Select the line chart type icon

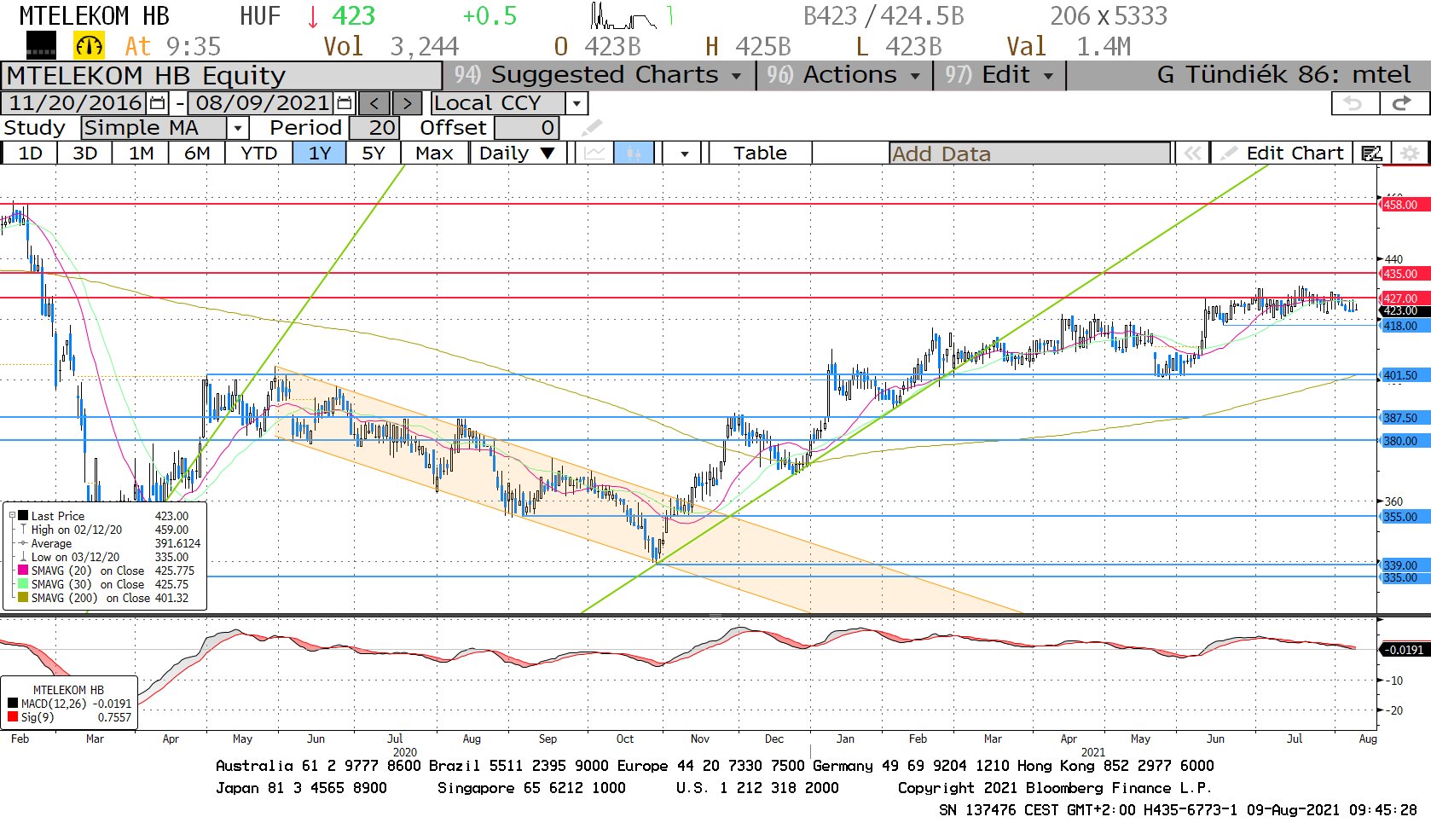click(x=594, y=154)
